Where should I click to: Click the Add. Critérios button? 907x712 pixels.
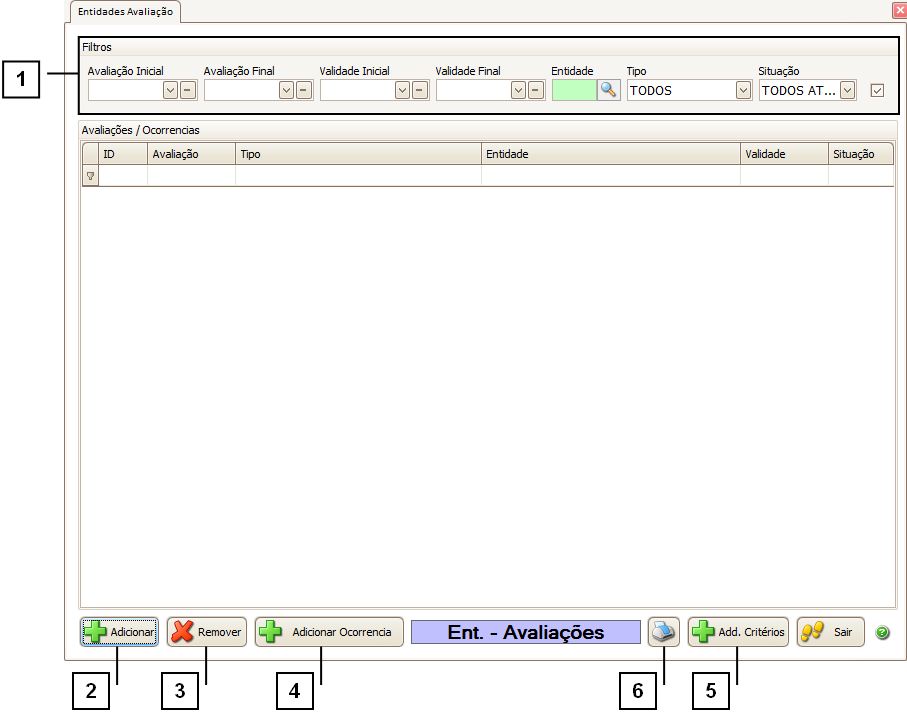click(x=738, y=632)
